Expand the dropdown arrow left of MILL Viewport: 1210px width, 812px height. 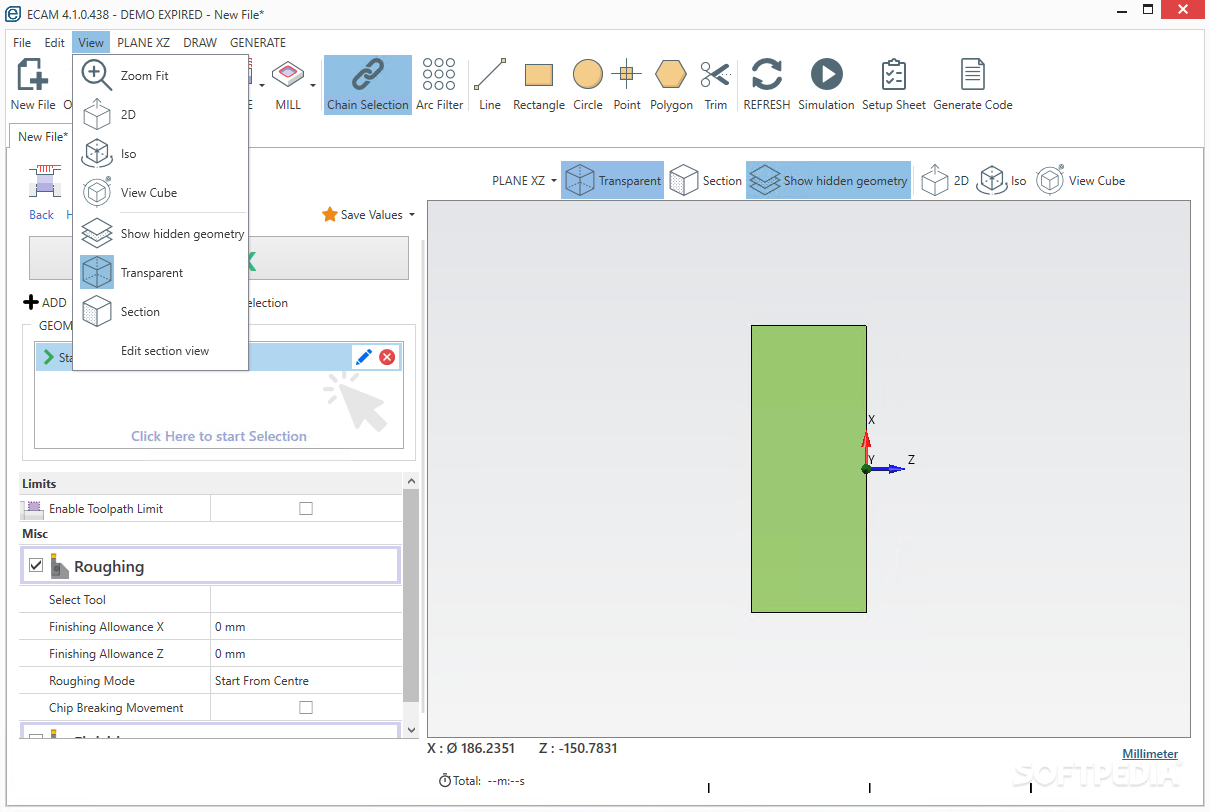click(262, 85)
